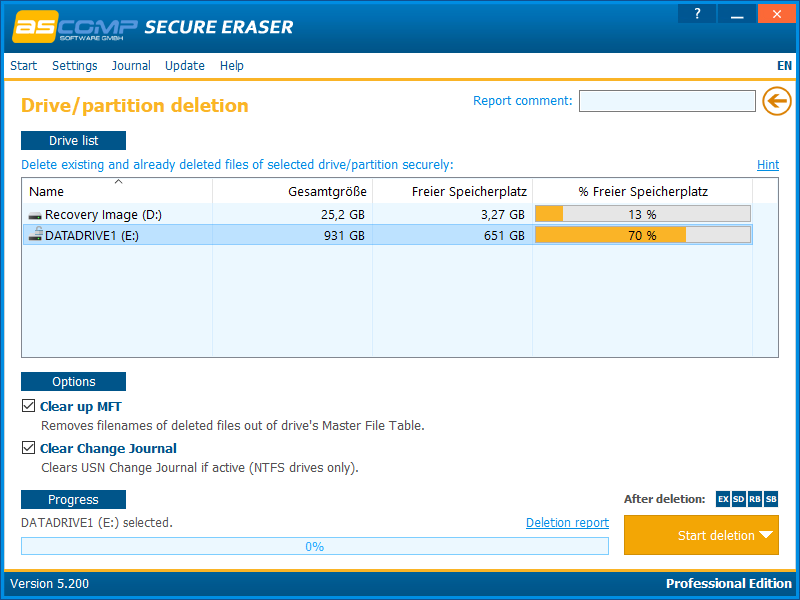Click the Report comment input field
800x600 pixels.
[x=667, y=100]
